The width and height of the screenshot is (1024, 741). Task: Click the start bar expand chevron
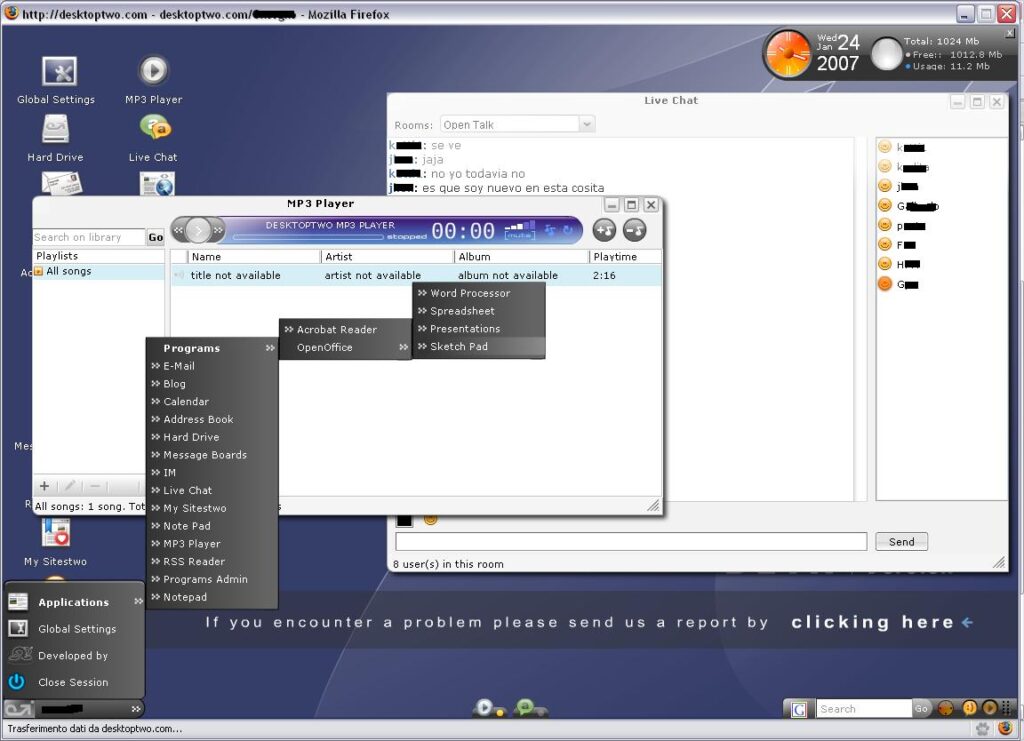[136, 709]
